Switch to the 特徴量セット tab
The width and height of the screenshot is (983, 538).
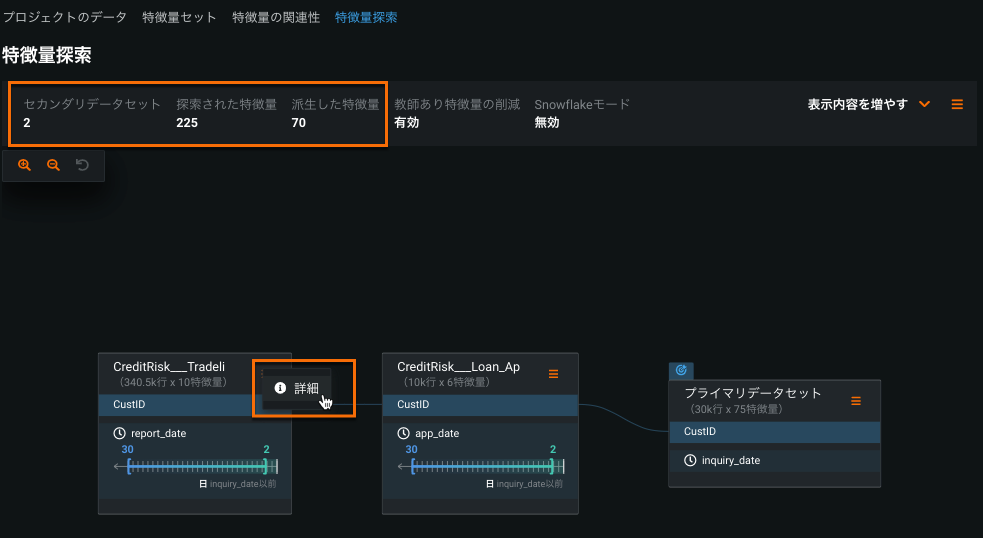point(179,18)
